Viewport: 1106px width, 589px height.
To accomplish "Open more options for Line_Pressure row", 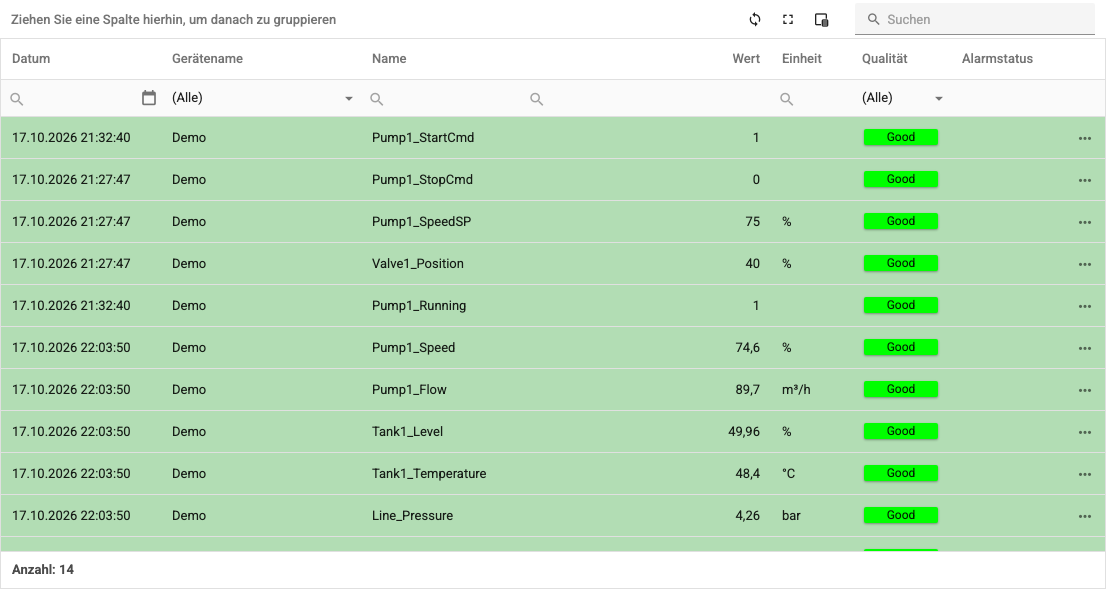I will [1085, 516].
